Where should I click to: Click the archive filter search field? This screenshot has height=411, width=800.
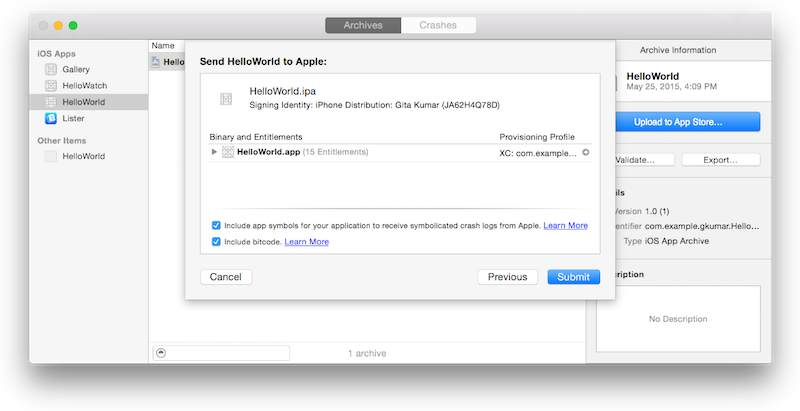tap(221, 353)
